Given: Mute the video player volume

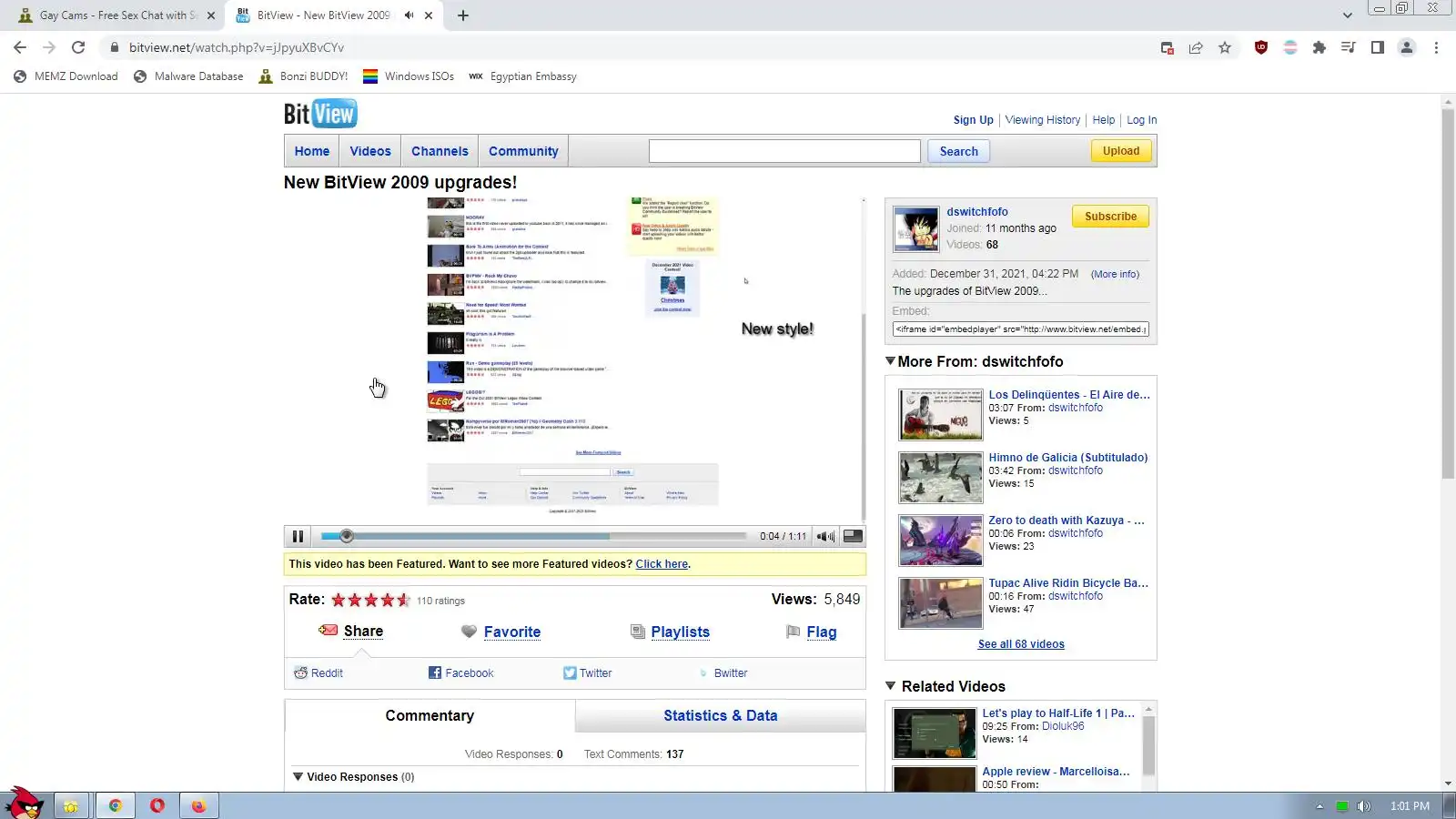Looking at the screenshot, I should pos(825,537).
